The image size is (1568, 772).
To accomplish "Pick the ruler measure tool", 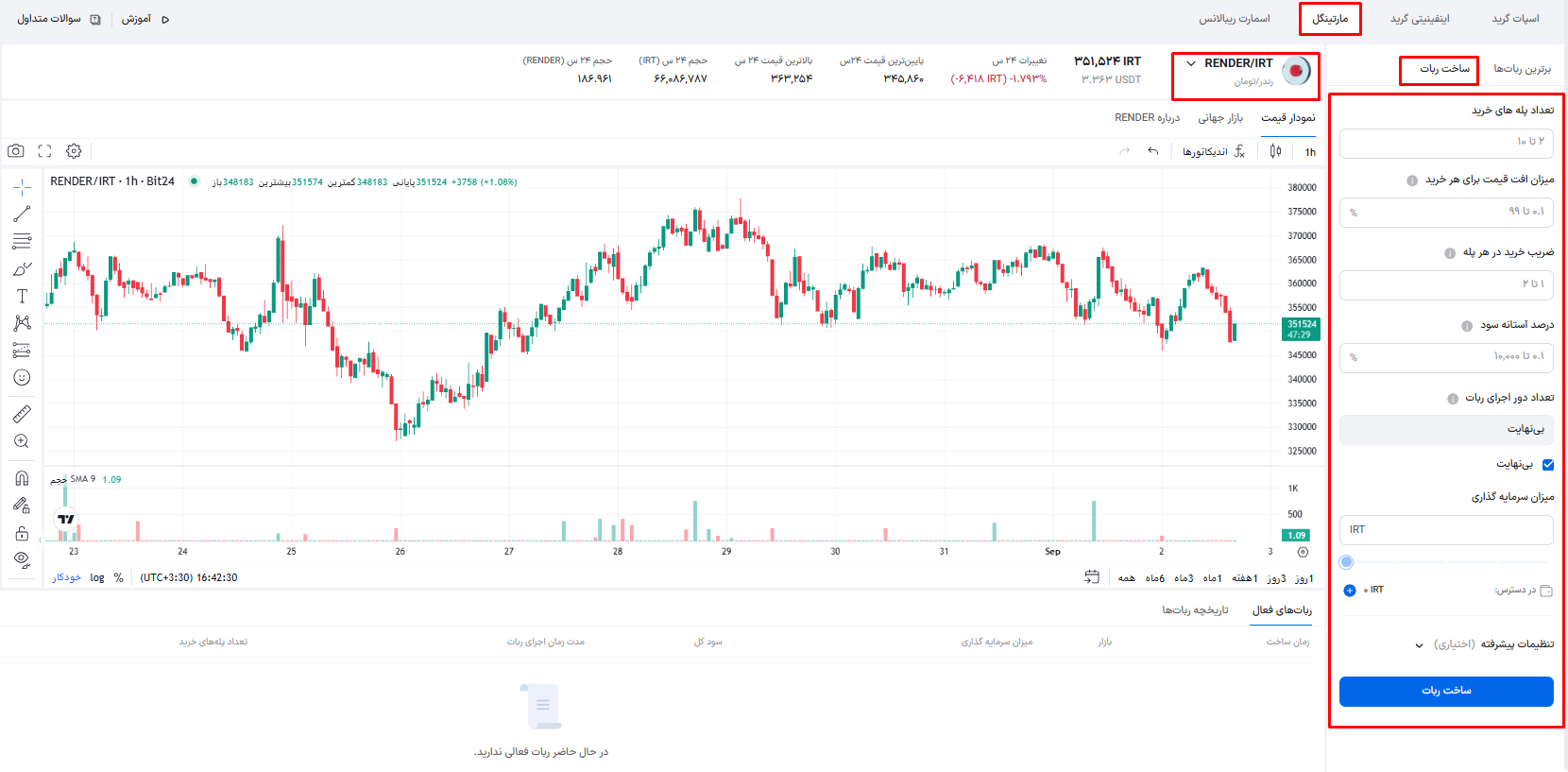I will pyautogui.click(x=22, y=414).
